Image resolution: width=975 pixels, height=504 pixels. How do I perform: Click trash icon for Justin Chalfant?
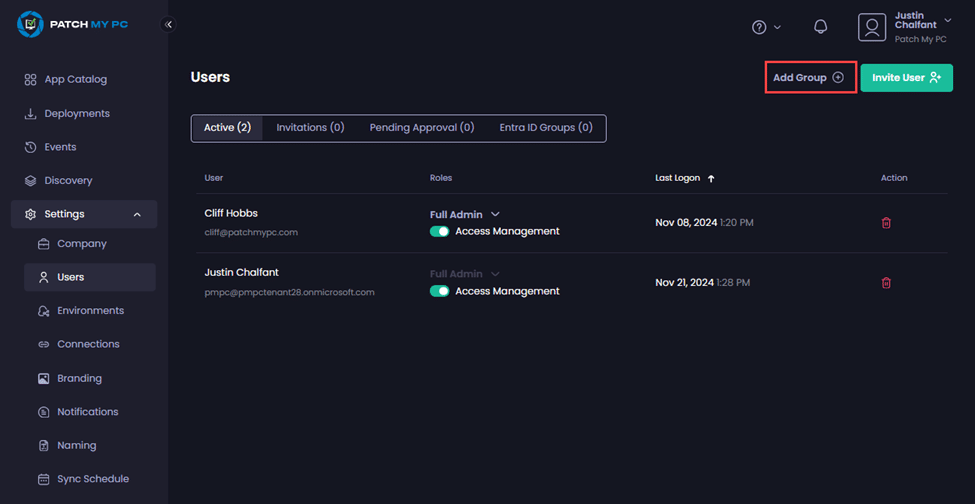(886, 283)
